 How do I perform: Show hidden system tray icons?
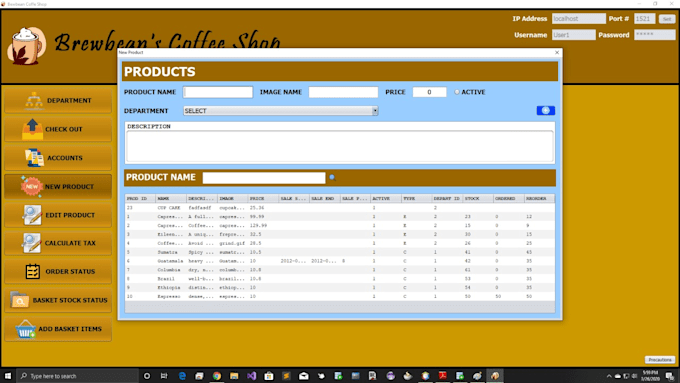pos(609,376)
